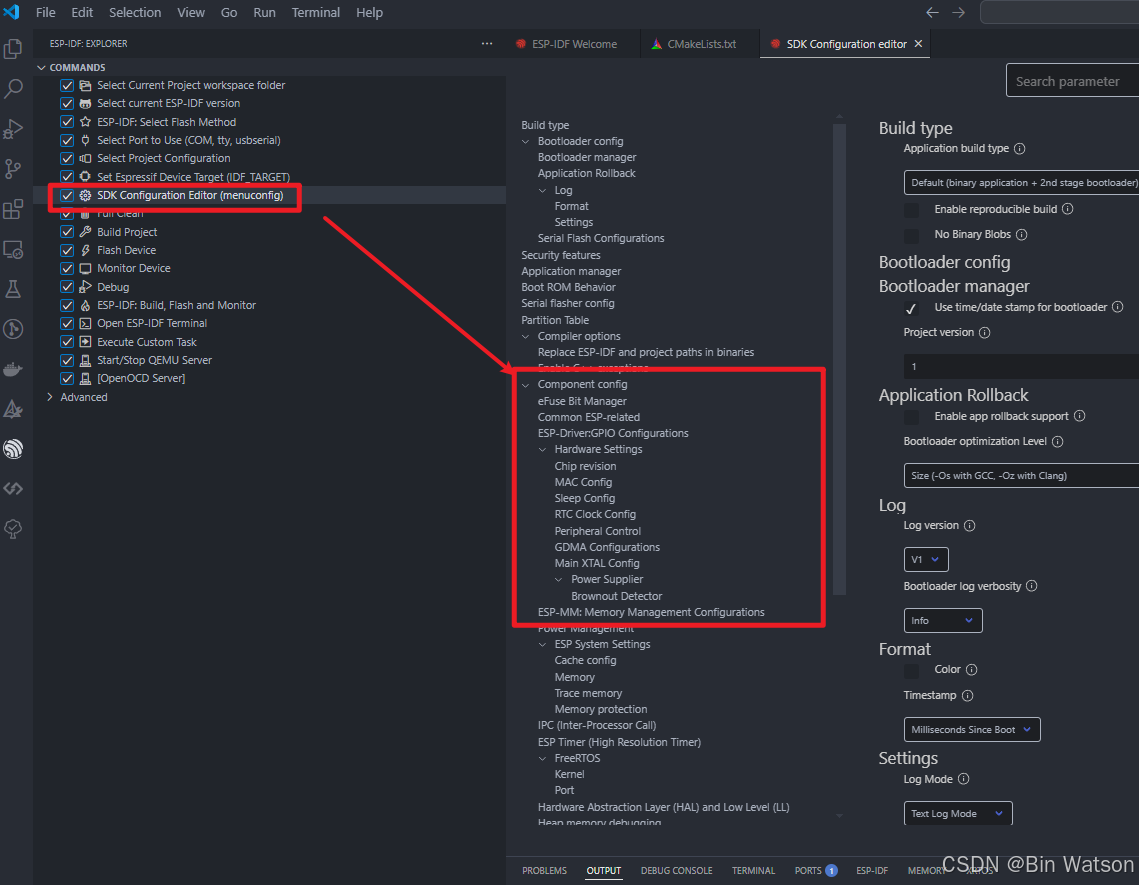Collapse Component config tree node

pyautogui.click(x=526, y=384)
